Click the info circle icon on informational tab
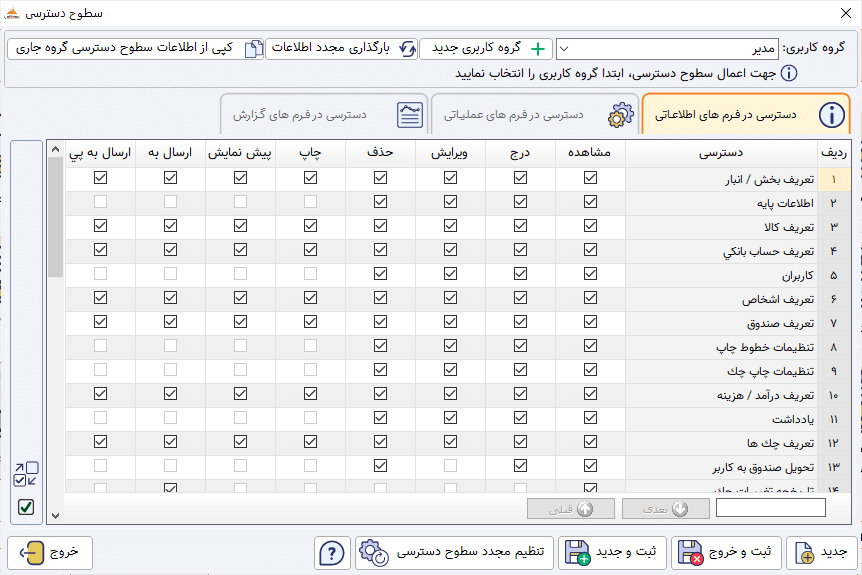 click(x=832, y=115)
